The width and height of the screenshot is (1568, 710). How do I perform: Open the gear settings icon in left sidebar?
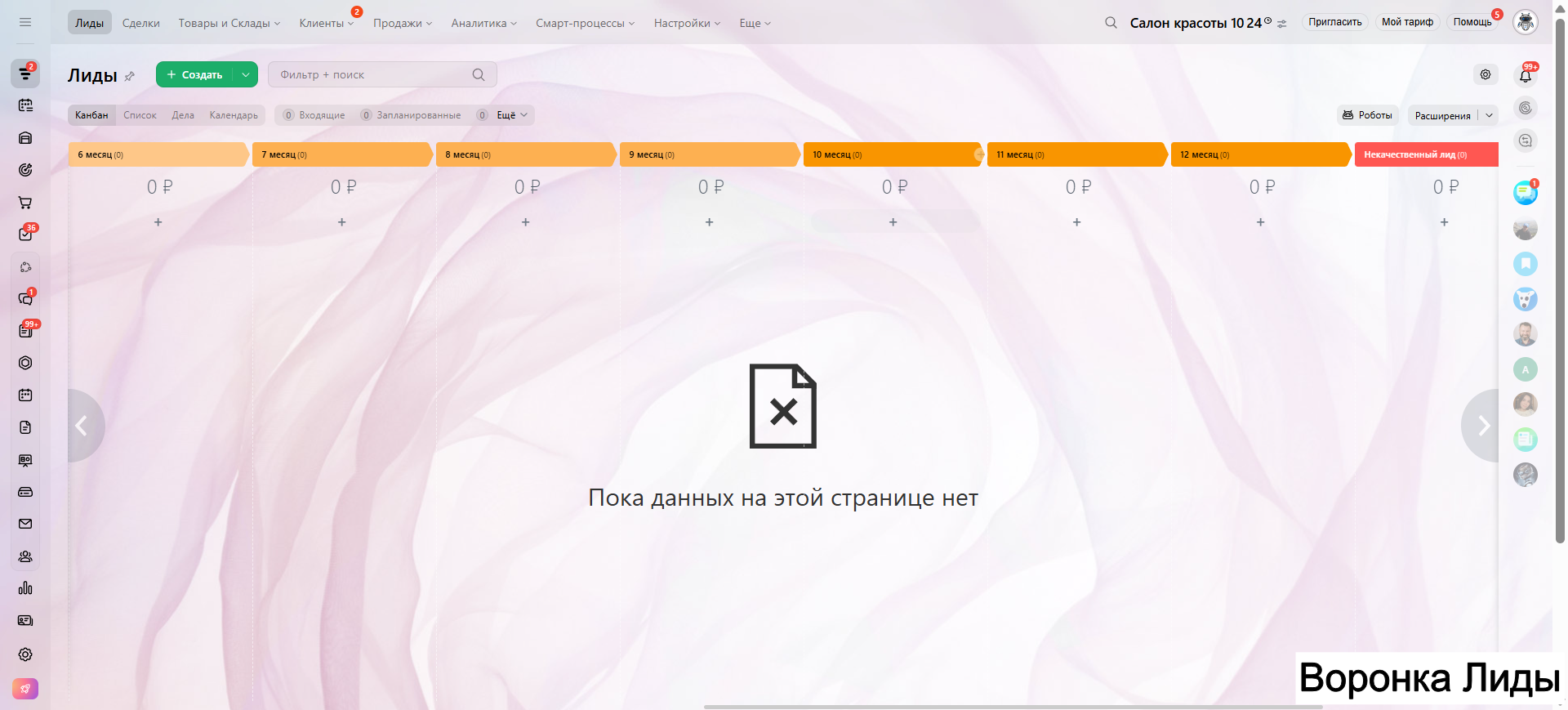pos(25,654)
